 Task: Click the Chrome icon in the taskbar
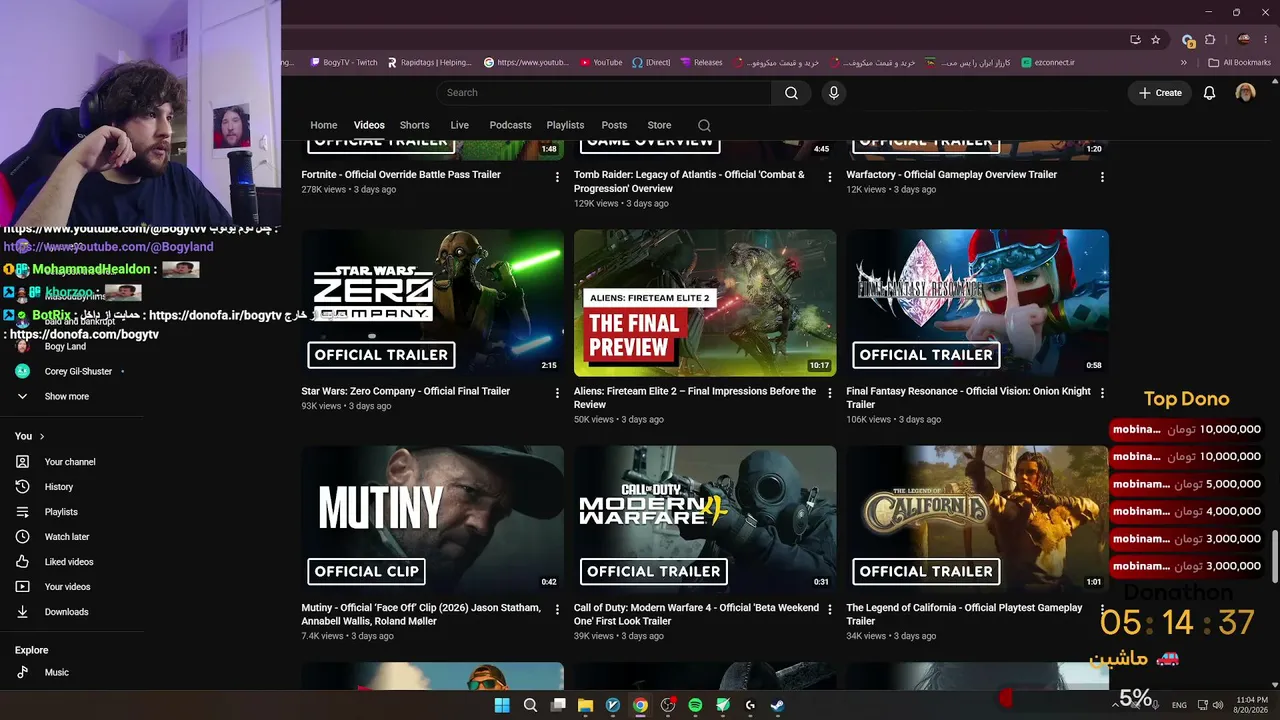tap(640, 705)
